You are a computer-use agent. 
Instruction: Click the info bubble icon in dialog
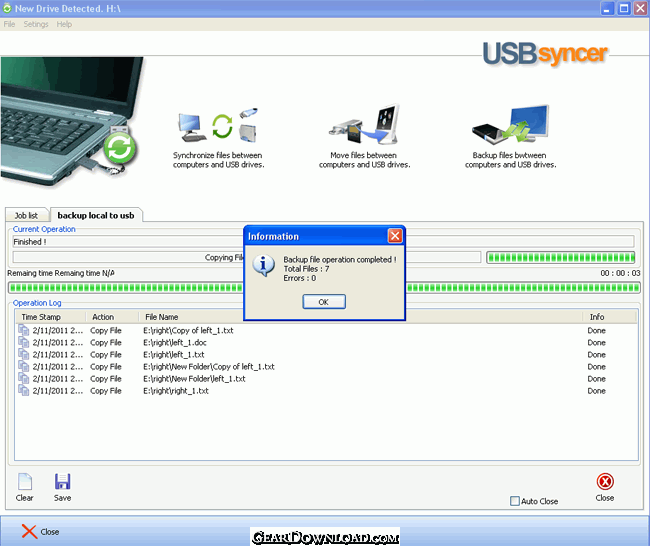point(264,266)
